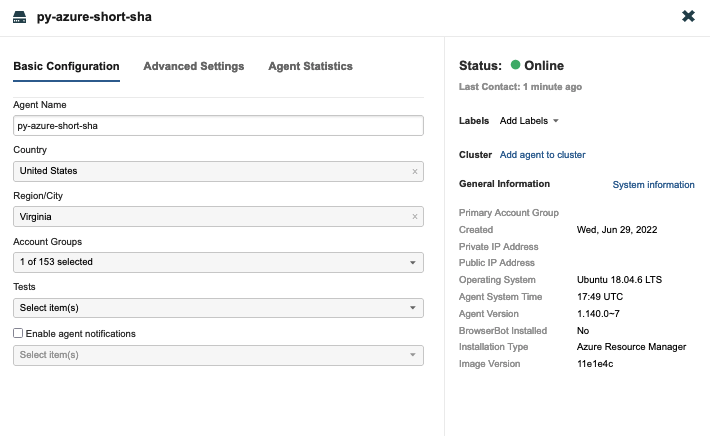Viewport: 710px width, 436px height.
Task: Open the Add Labels dropdown
Action: (x=529, y=121)
